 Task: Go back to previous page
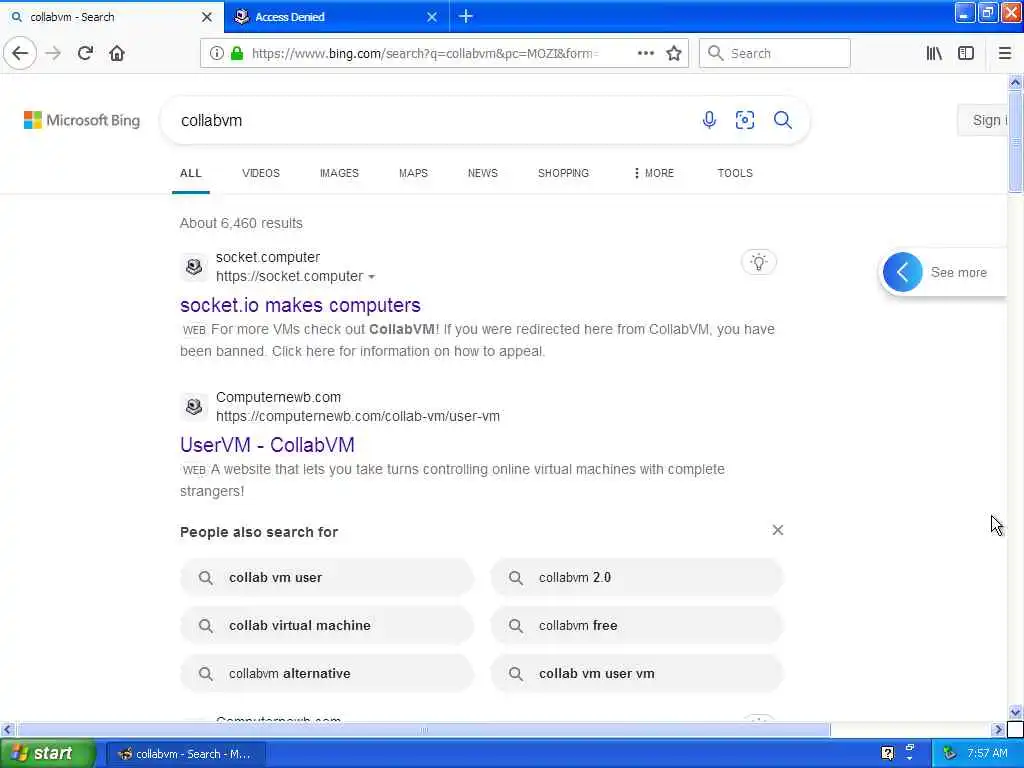[x=20, y=53]
